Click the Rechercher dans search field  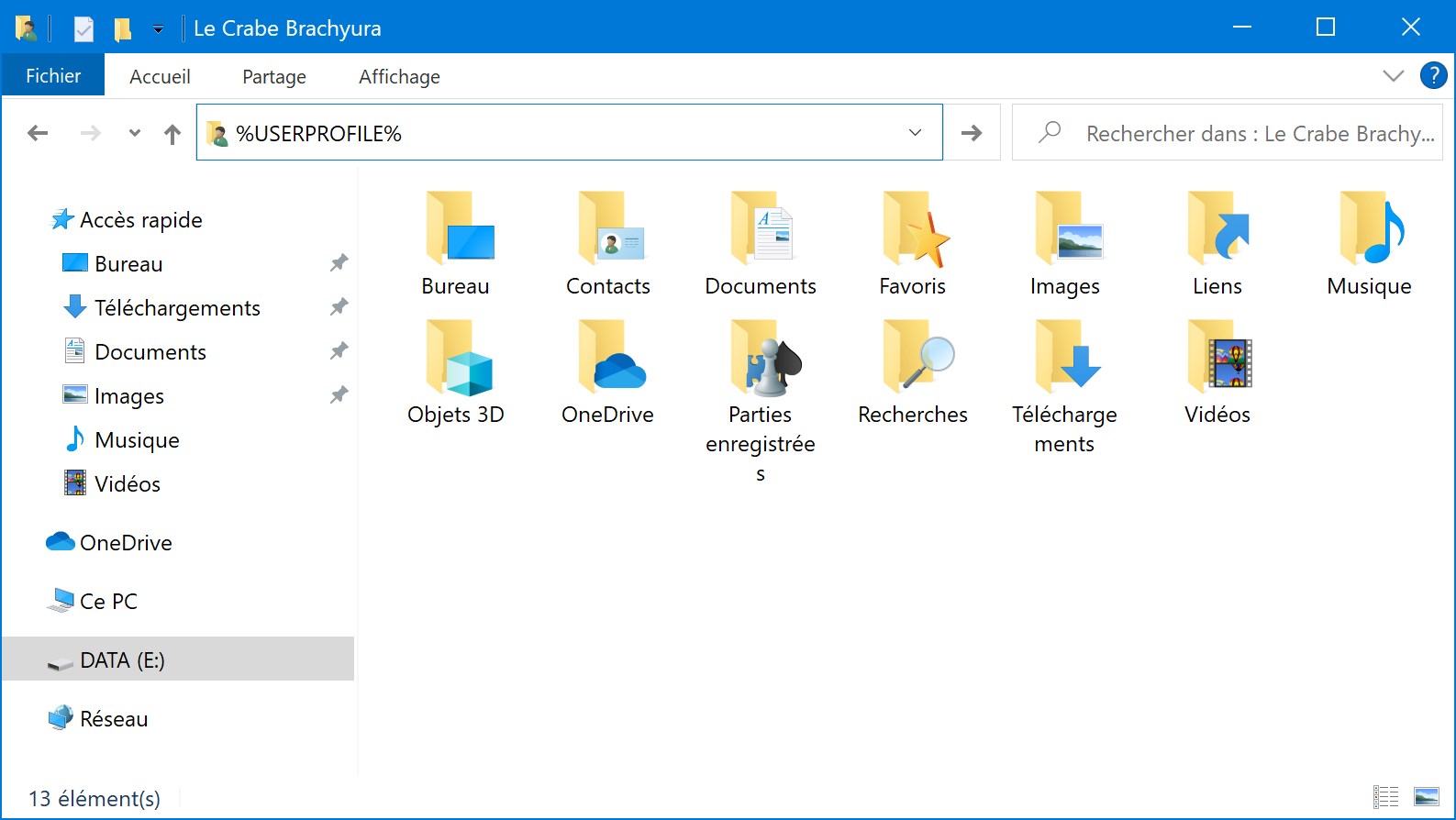coord(1227,133)
